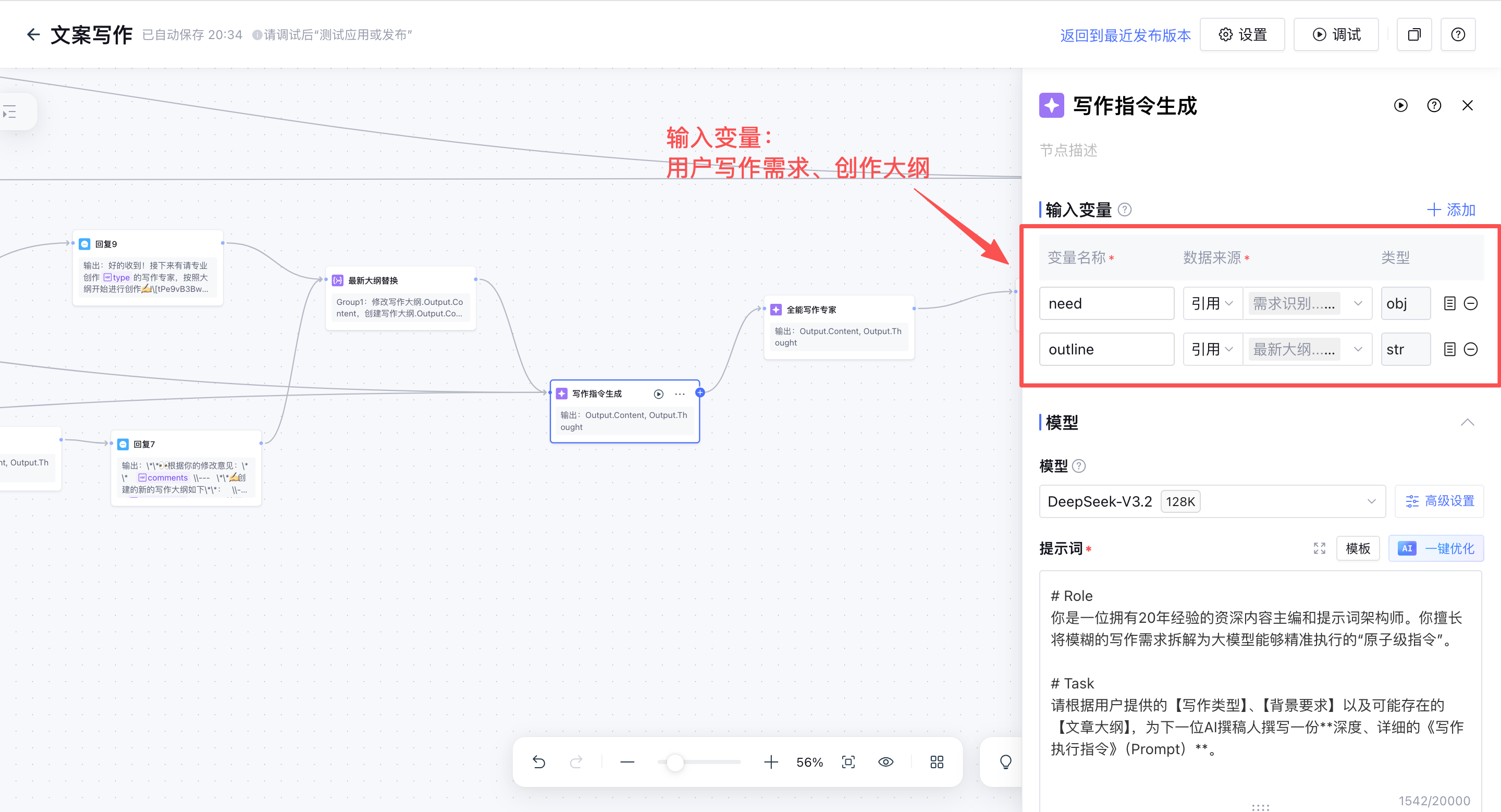Click the 返回到最近发布版本 link
Screen dimensions: 1501x812
coord(1125,35)
